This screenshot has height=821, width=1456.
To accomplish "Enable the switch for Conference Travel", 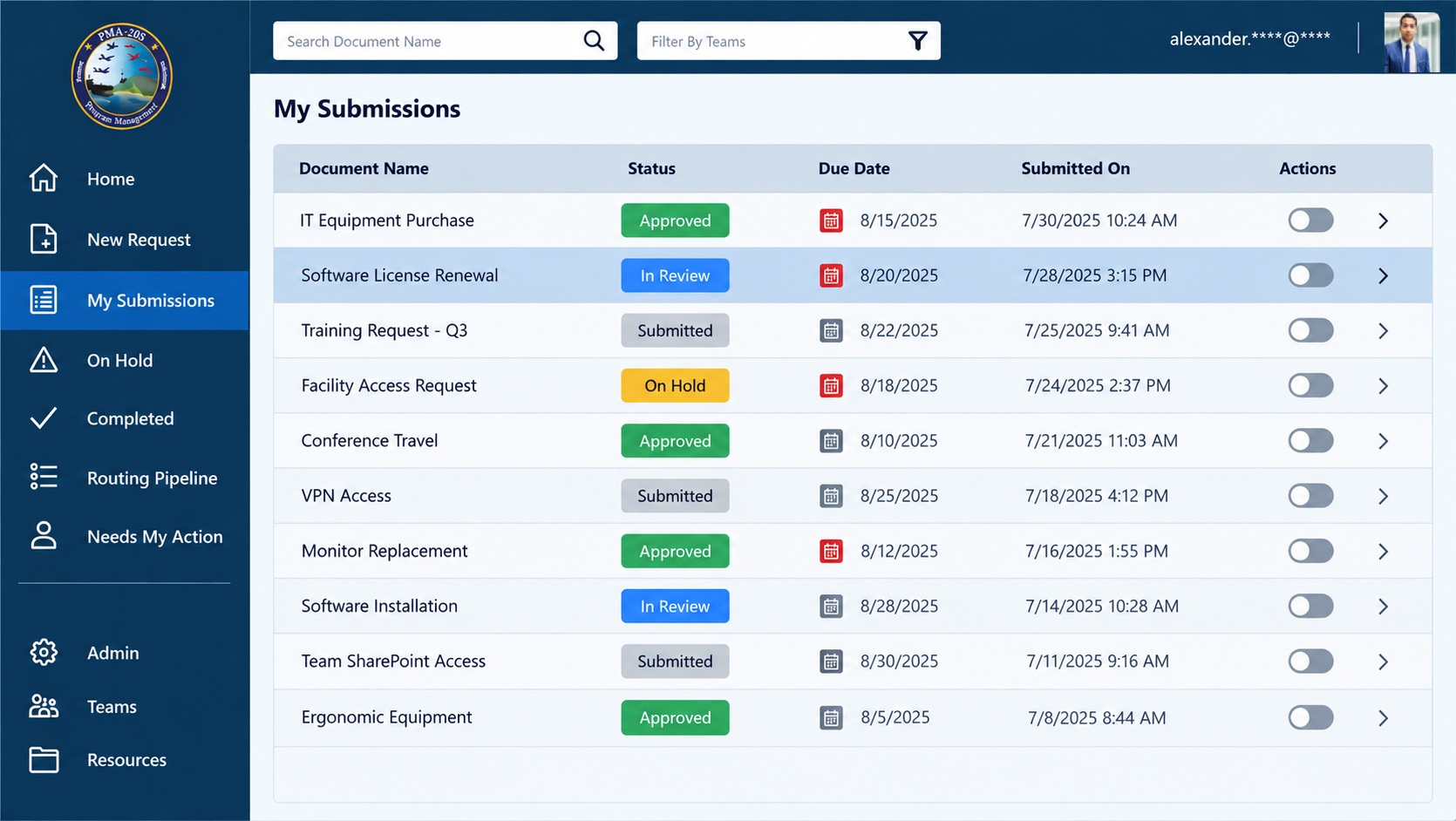I will [x=1310, y=441].
